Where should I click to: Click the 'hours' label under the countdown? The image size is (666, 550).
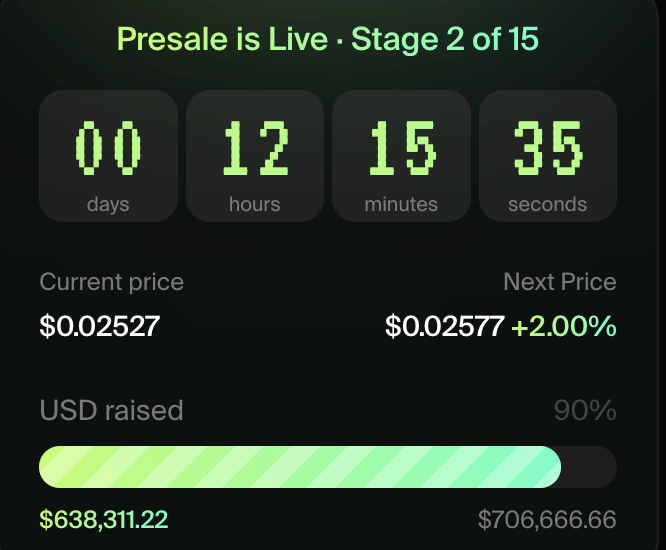pyautogui.click(x=255, y=204)
